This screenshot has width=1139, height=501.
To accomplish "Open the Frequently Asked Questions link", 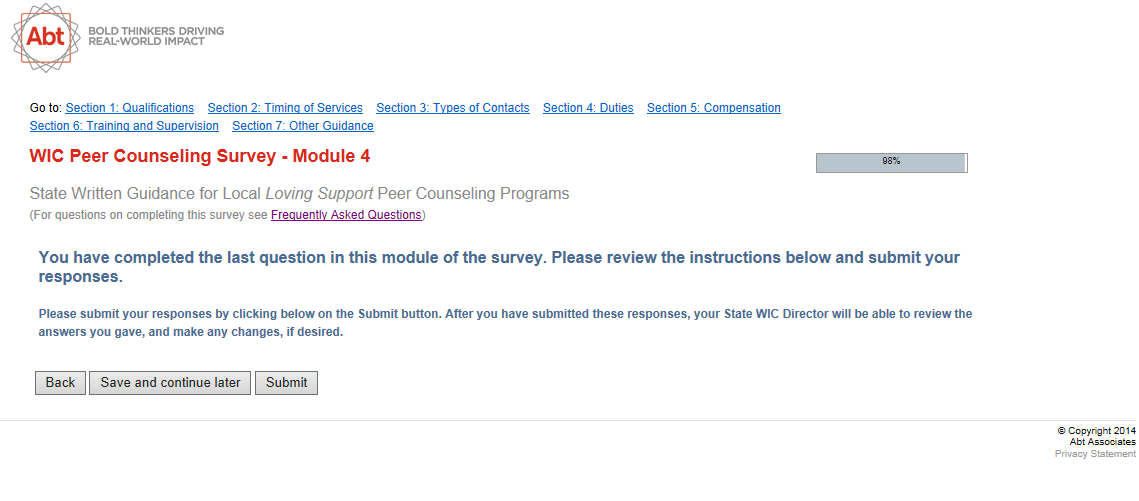I will coord(346,215).
